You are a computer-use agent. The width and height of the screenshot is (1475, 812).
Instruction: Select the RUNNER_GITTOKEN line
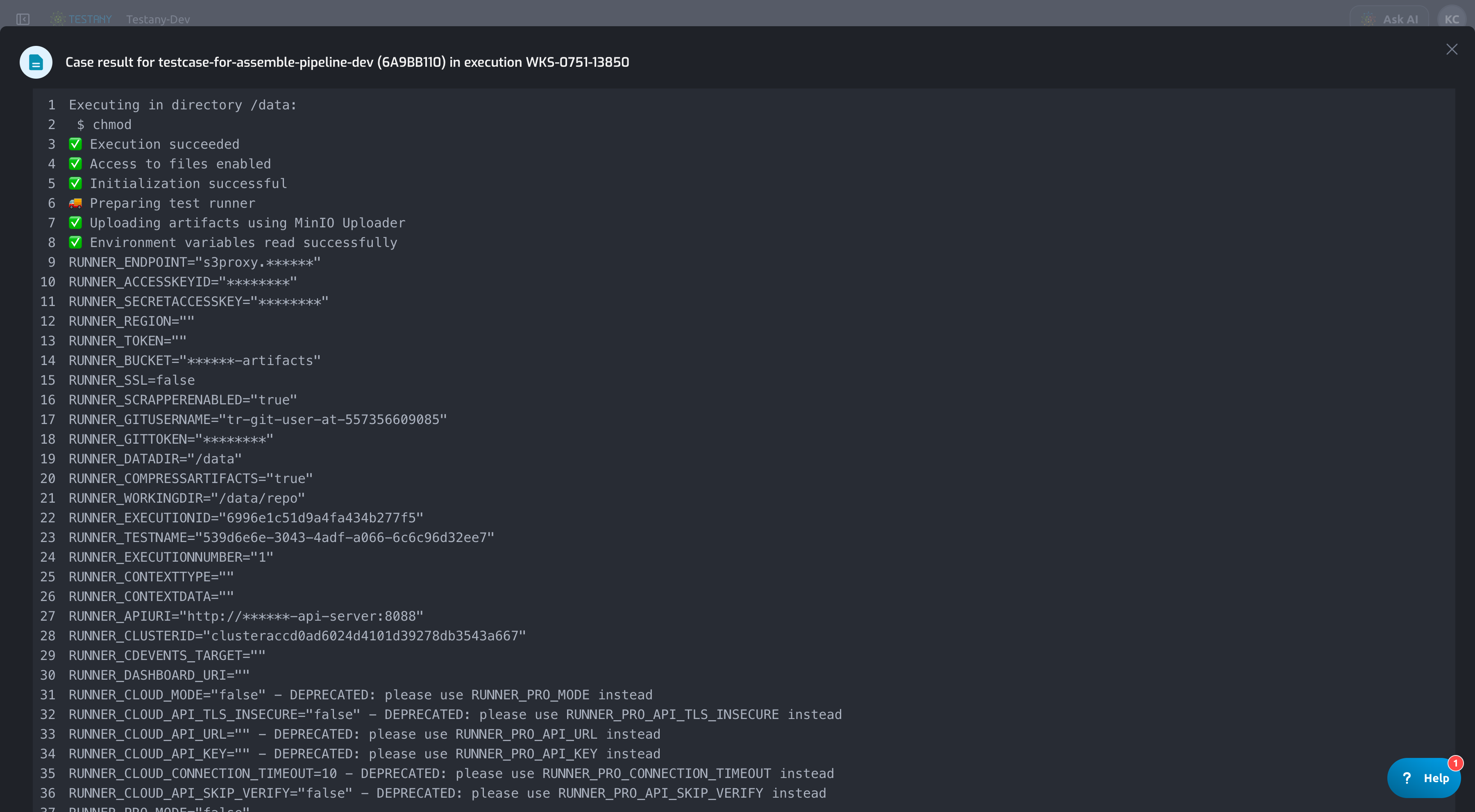click(171, 439)
